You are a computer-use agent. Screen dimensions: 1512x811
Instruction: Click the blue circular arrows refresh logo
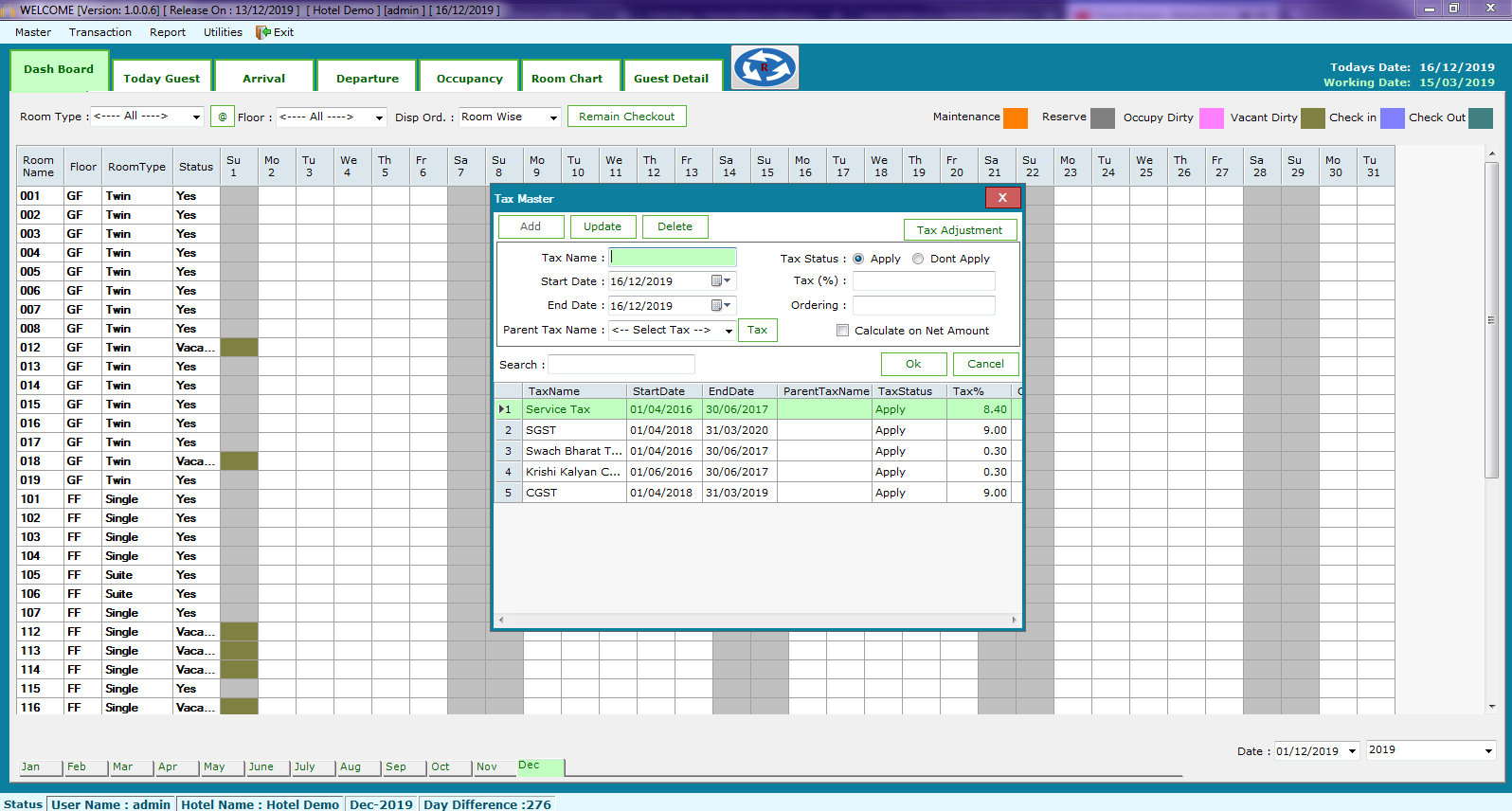tap(765, 67)
